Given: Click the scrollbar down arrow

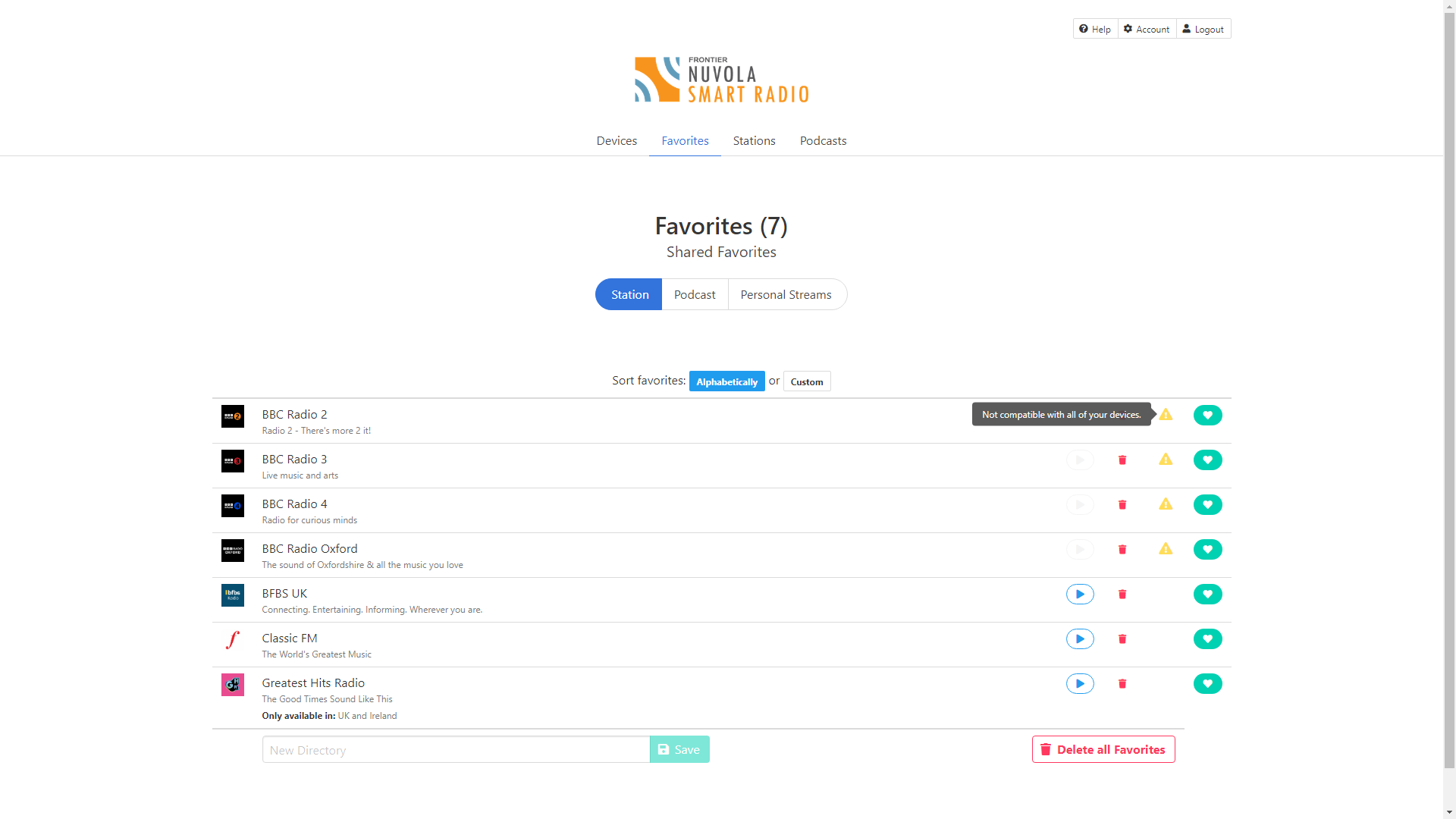Looking at the screenshot, I should pos(1449,812).
